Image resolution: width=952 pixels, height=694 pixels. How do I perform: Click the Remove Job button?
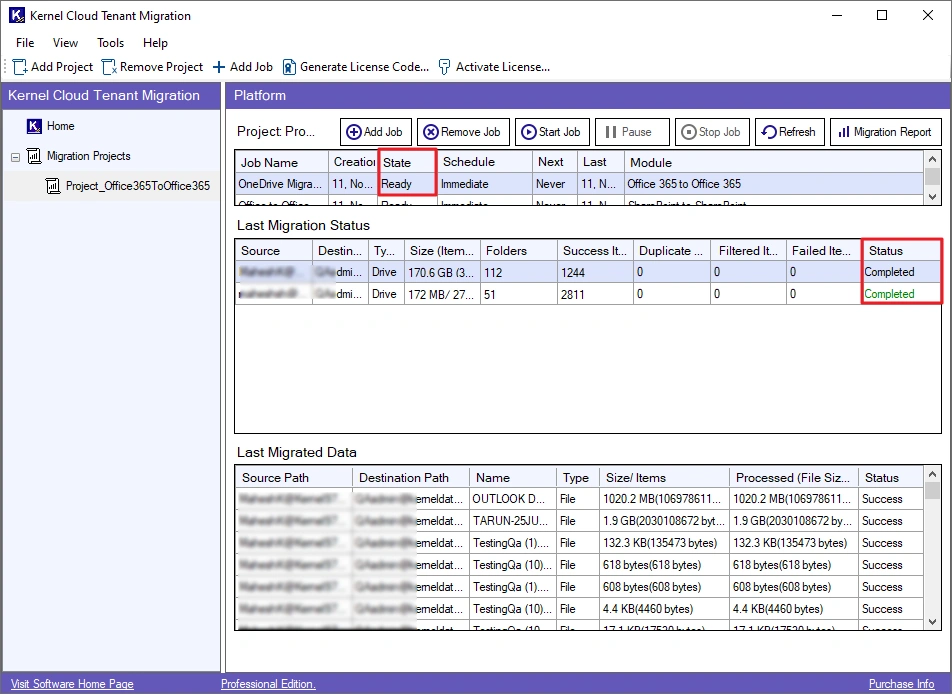(462, 132)
